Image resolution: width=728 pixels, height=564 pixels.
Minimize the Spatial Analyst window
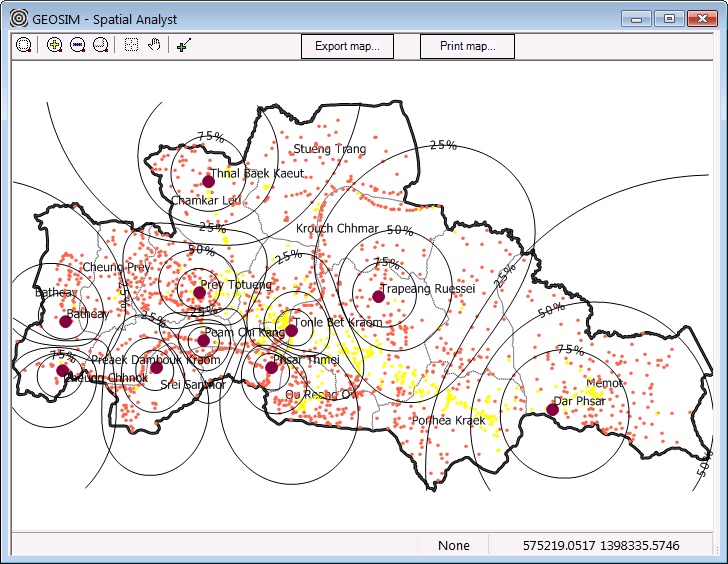pyautogui.click(x=636, y=19)
